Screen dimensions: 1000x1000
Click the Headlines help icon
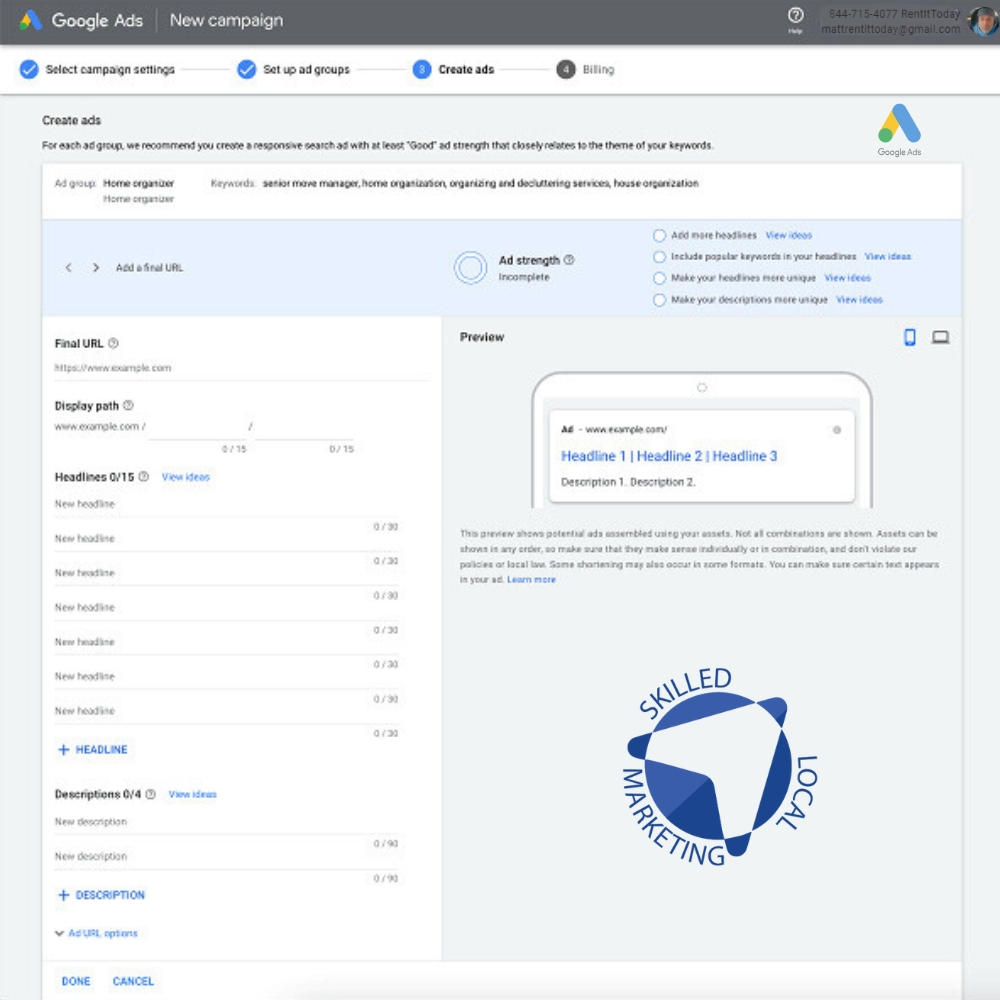[143, 476]
